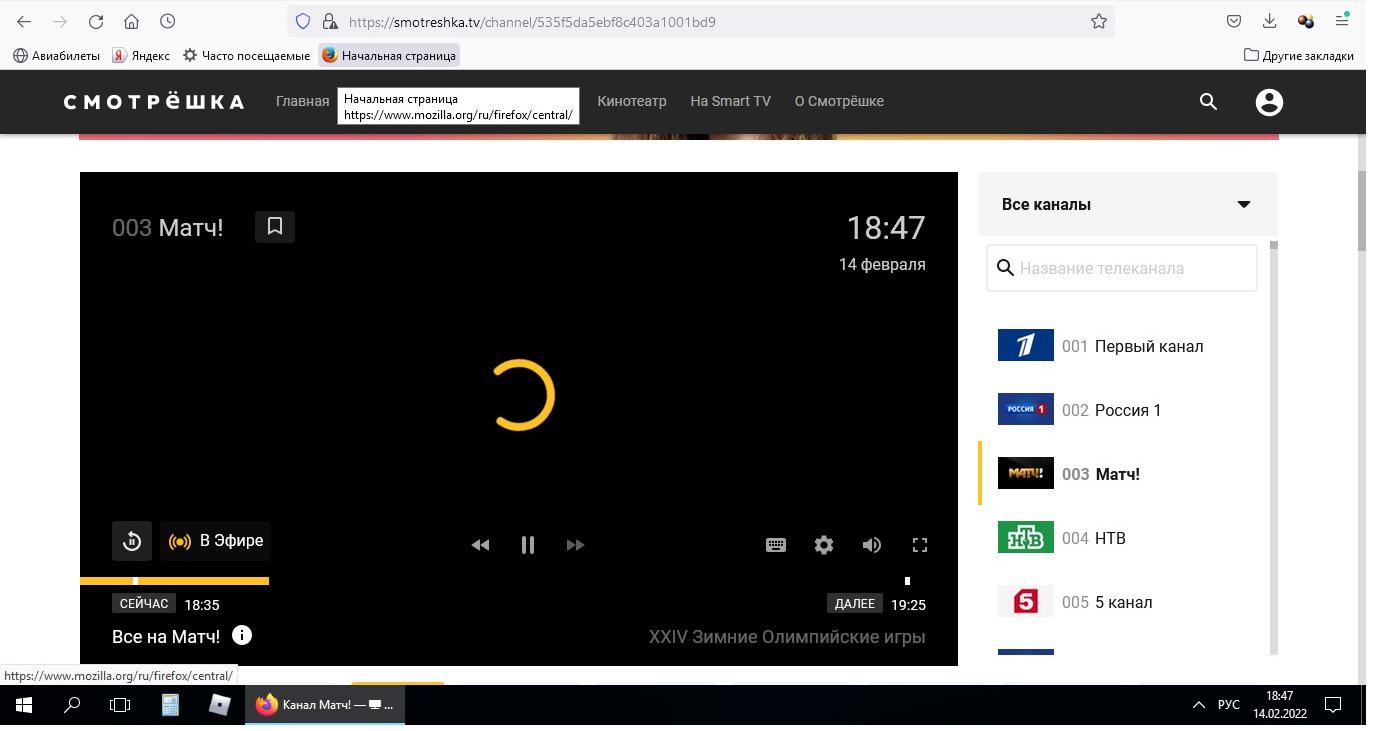Focus the Название телеканала search field
The image size is (1373, 731).
(1122, 268)
